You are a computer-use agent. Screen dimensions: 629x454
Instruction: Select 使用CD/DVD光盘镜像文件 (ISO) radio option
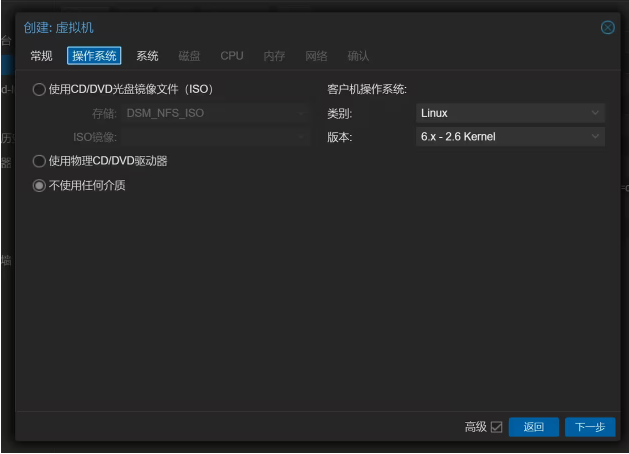(x=39, y=89)
